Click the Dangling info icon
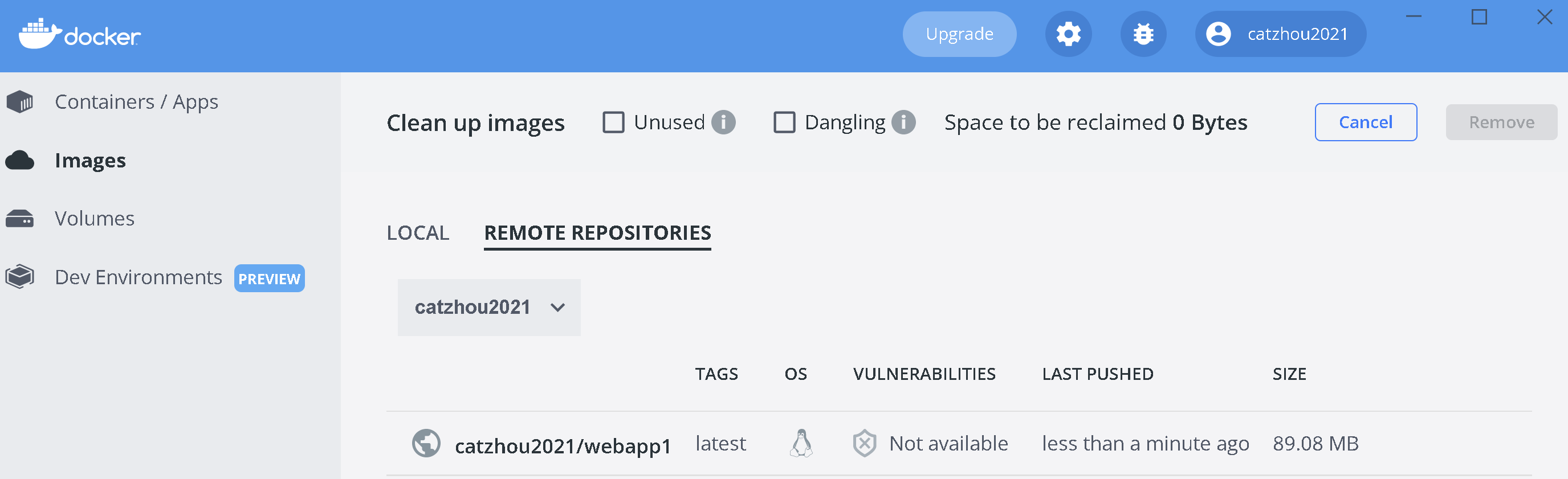Image resolution: width=1568 pixels, height=479 pixels. pos(903,122)
